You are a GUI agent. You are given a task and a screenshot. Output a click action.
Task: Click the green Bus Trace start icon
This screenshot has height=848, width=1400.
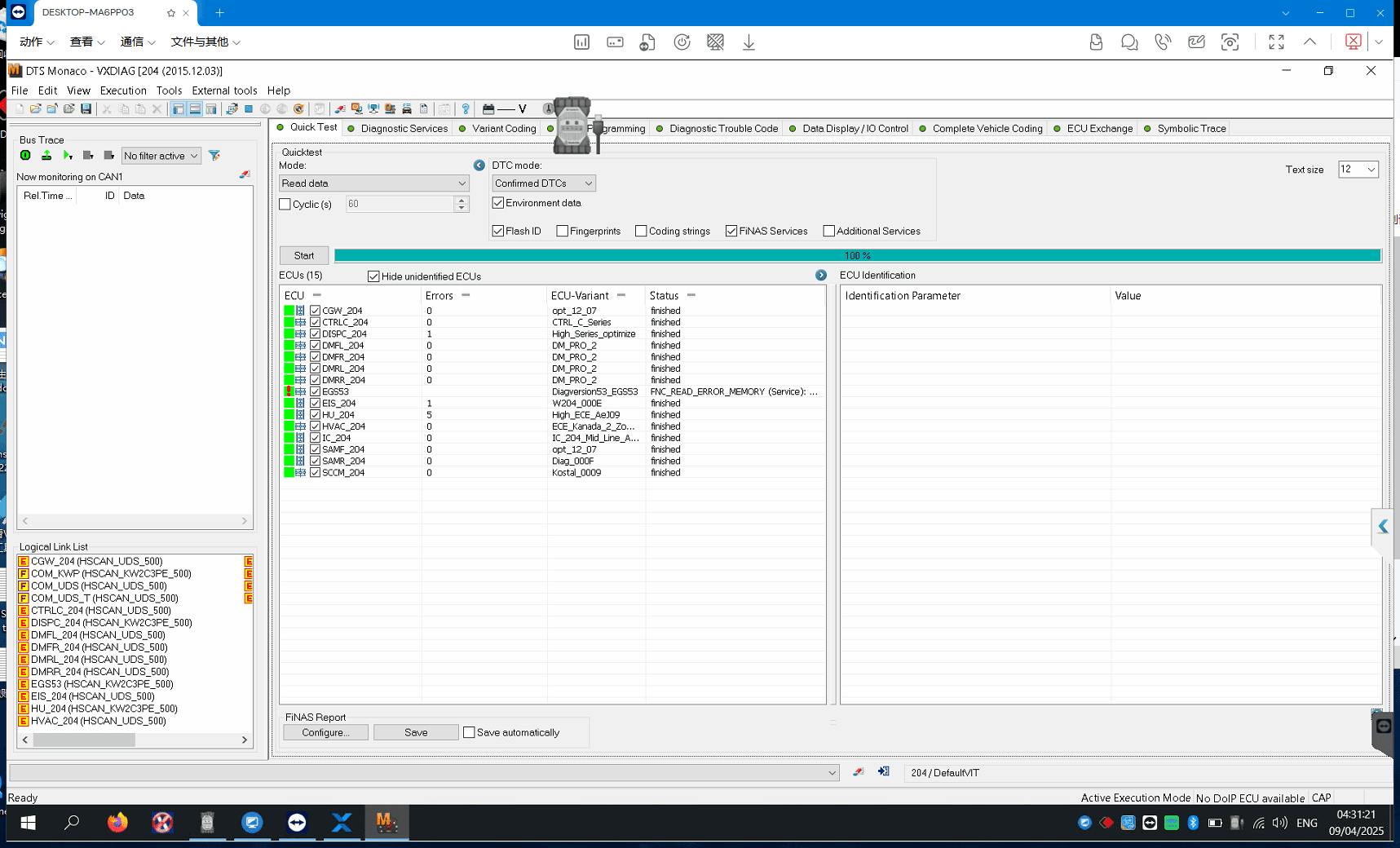[25, 156]
